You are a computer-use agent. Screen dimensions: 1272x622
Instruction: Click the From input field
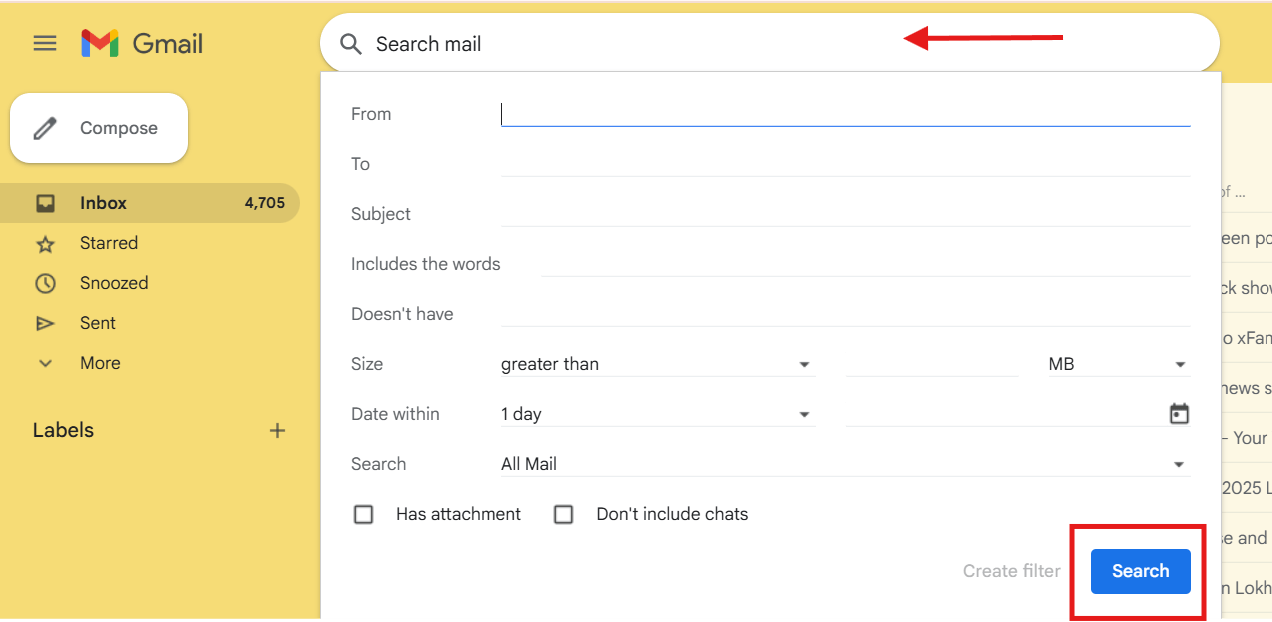(845, 114)
